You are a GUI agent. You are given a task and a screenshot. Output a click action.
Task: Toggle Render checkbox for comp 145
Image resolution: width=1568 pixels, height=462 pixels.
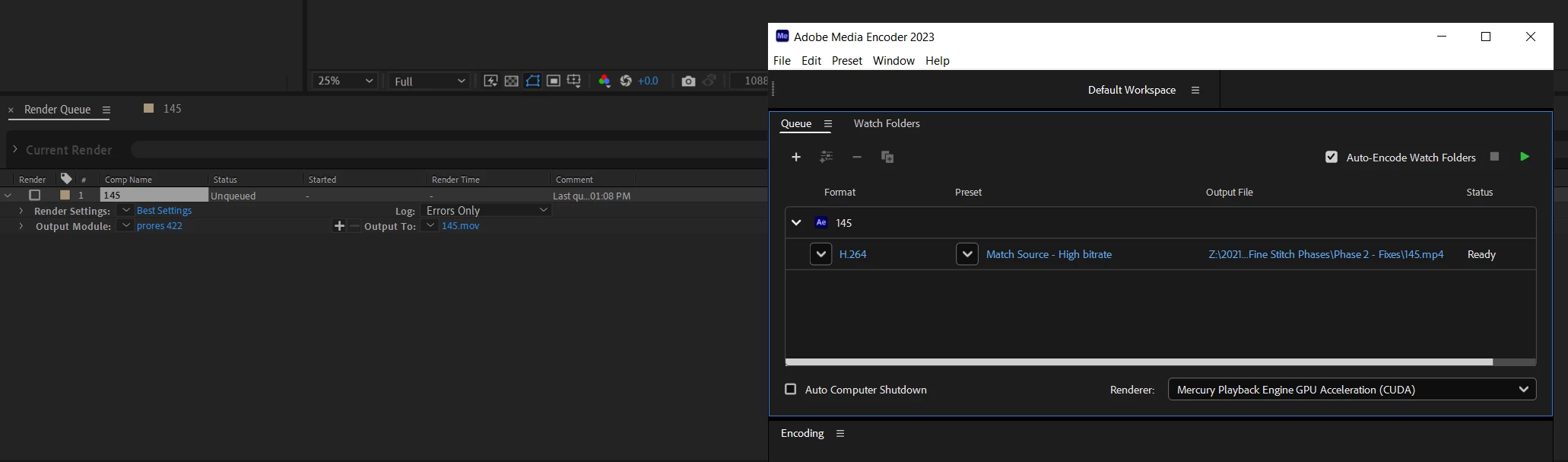(x=34, y=195)
